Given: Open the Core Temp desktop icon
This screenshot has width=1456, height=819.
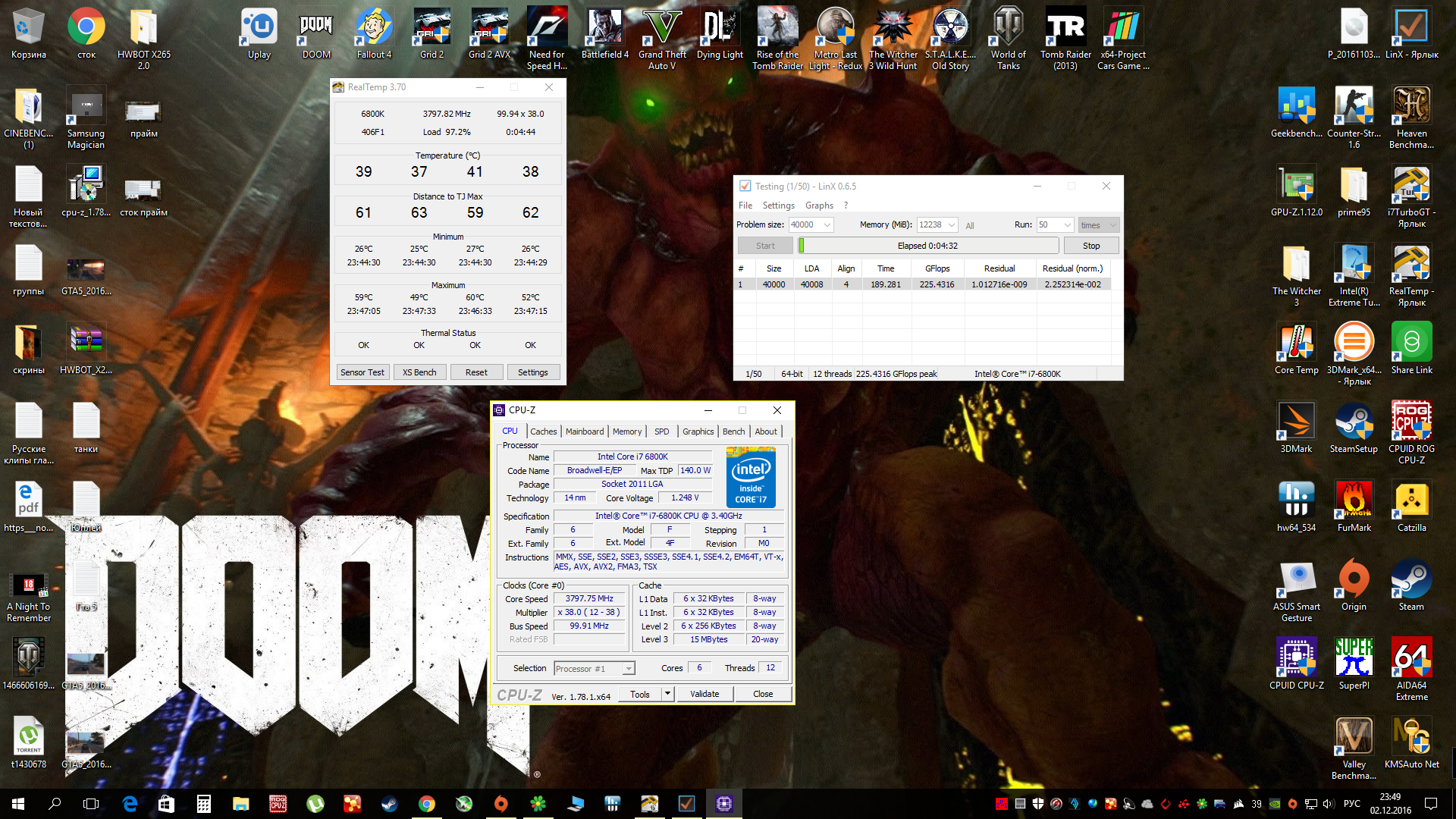Looking at the screenshot, I should 1296,343.
